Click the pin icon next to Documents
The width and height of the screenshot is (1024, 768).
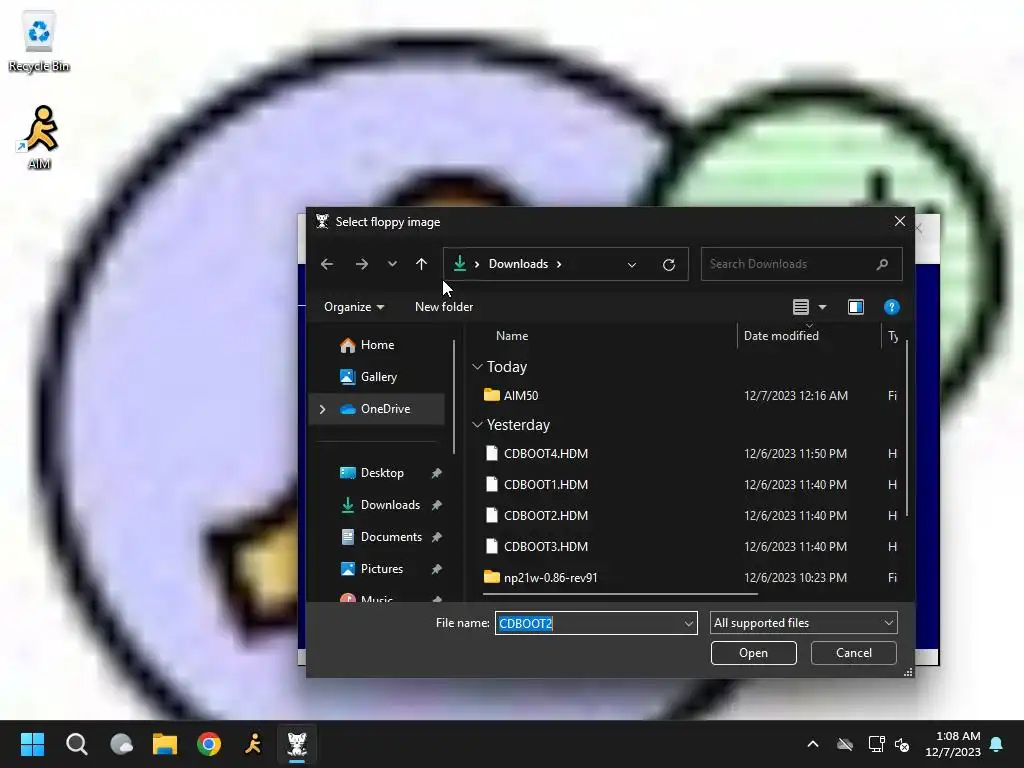coord(436,537)
